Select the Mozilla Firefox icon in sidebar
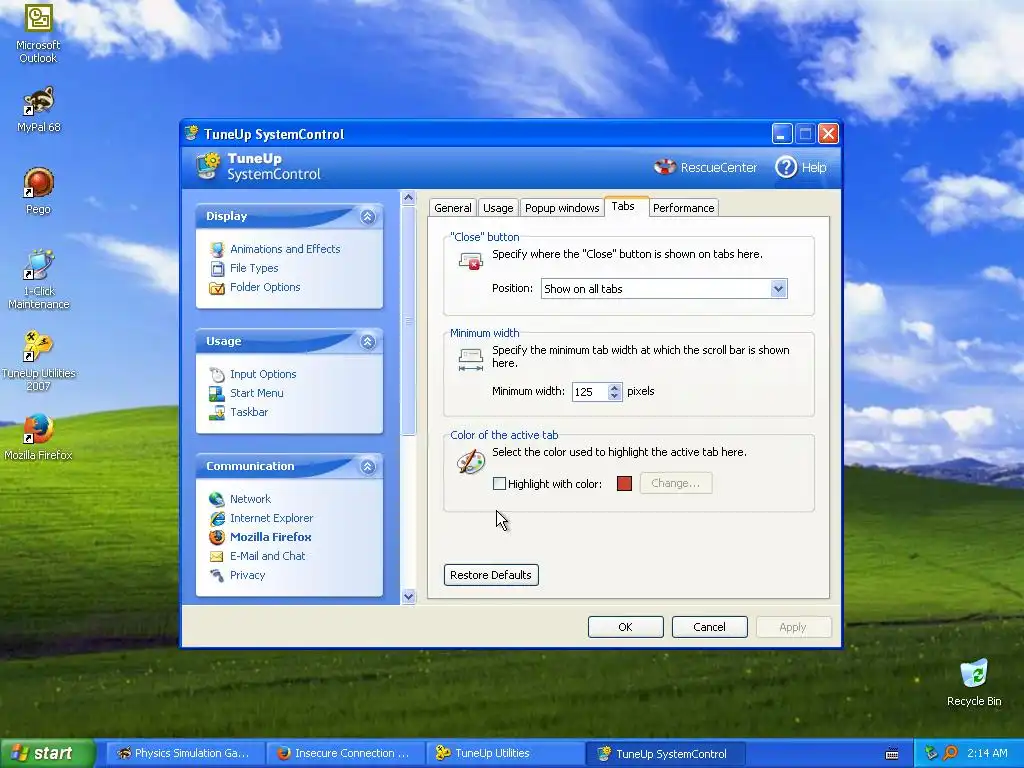 (217, 537)
